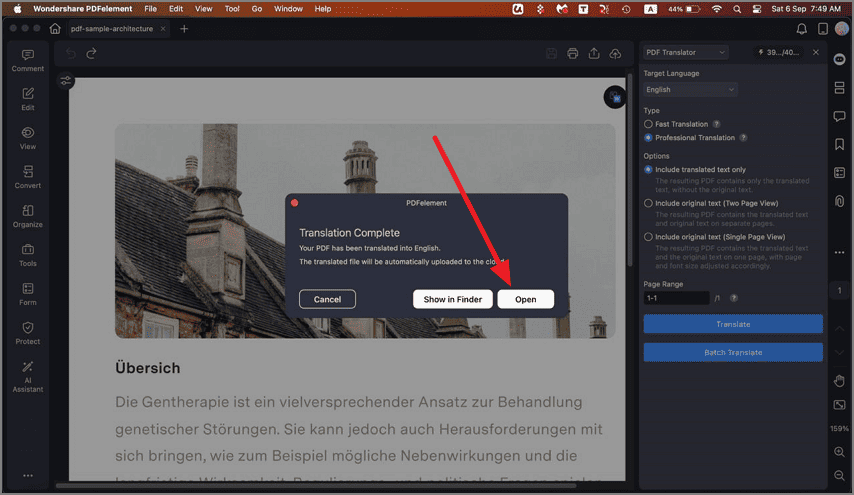Show more options at sidebar bottom

coord(28,475)
